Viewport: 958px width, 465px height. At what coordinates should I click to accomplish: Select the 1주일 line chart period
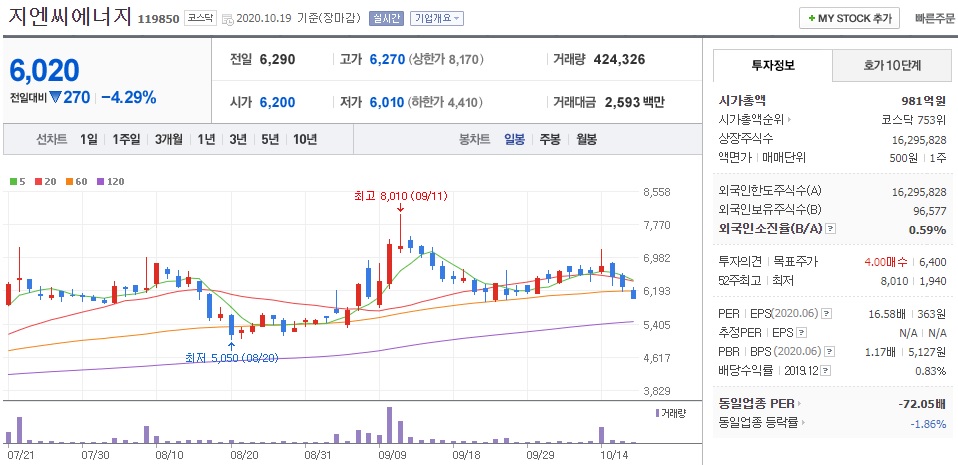coord(126,139)
